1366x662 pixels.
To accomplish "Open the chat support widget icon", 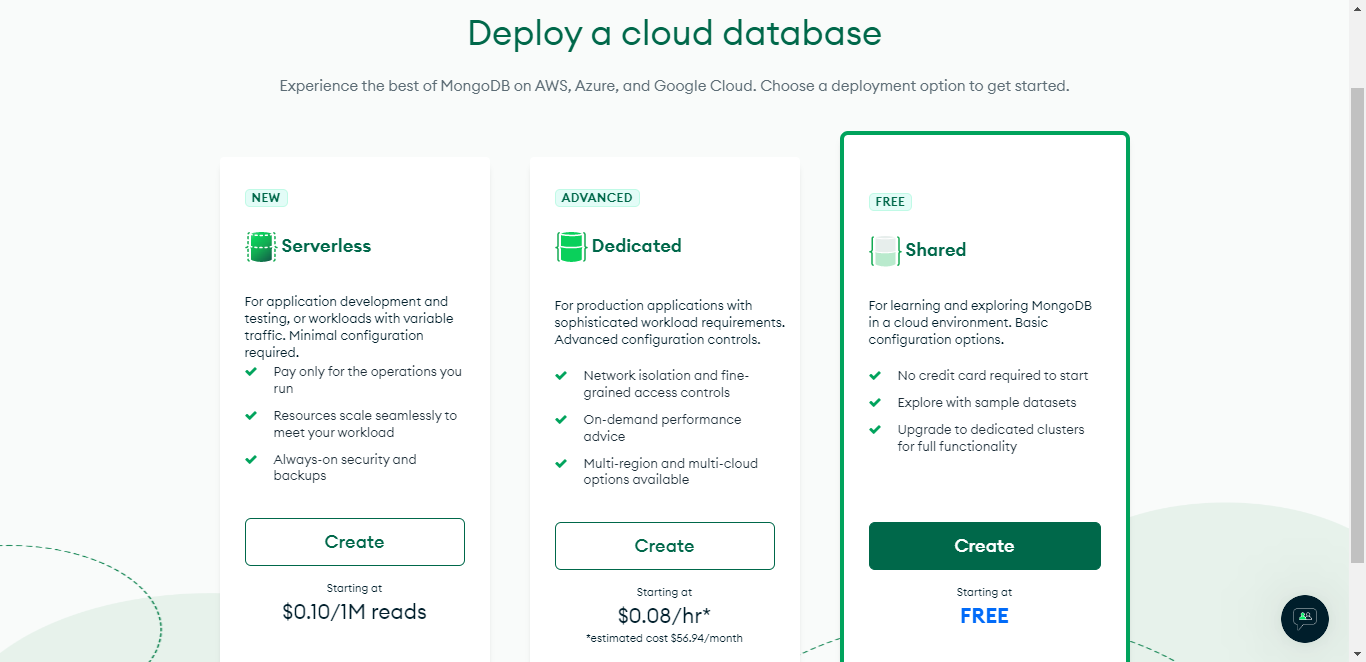I will click(1305, 619).
